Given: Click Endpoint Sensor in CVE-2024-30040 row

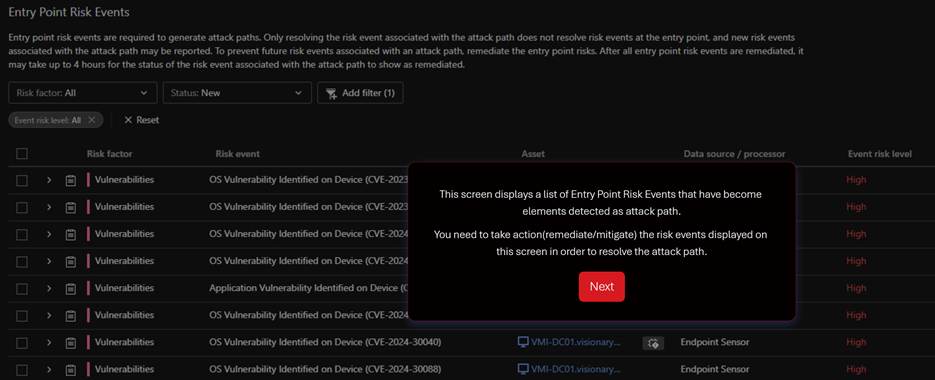Looking at the screenshot, I should (715, 342).
